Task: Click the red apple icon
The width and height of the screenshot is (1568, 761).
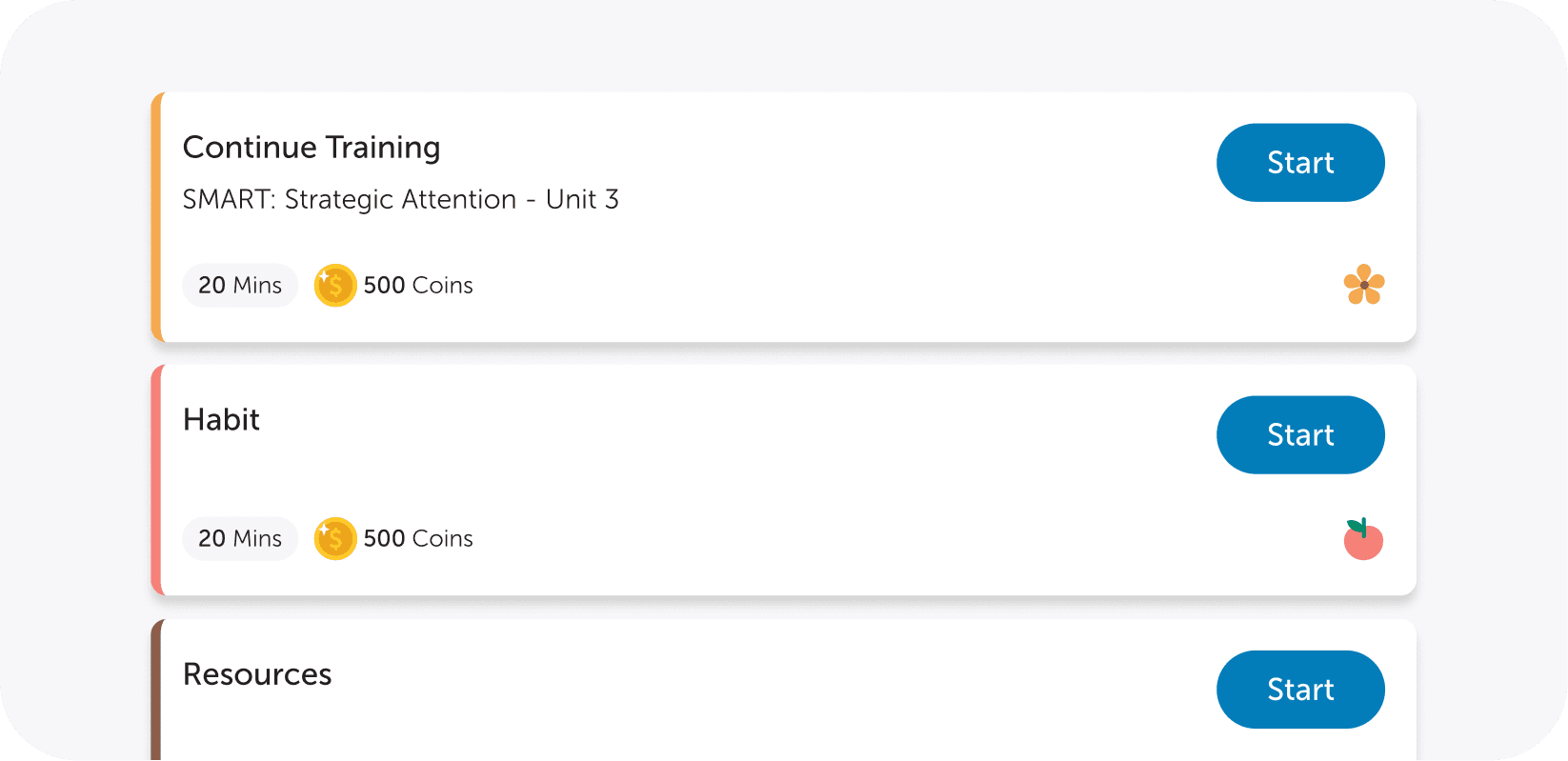Action: pos(1363,539)
